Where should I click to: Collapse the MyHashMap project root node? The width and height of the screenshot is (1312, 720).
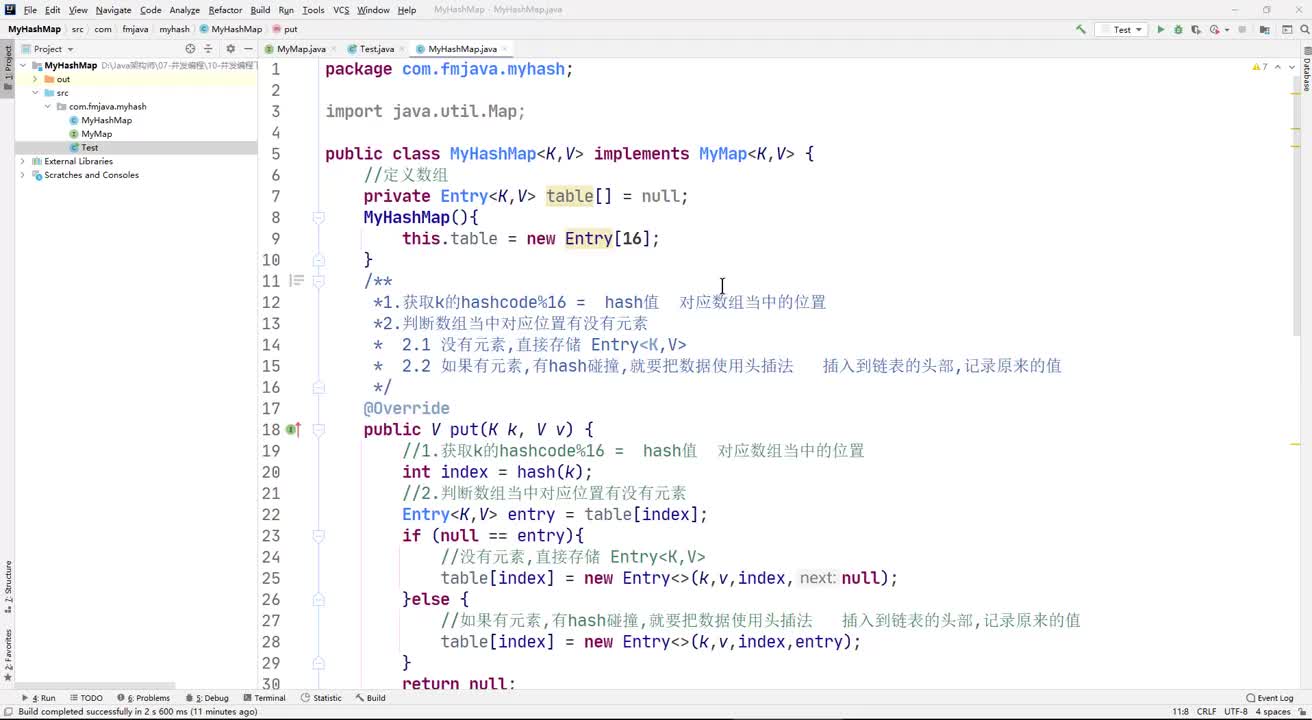pos(23,65)
